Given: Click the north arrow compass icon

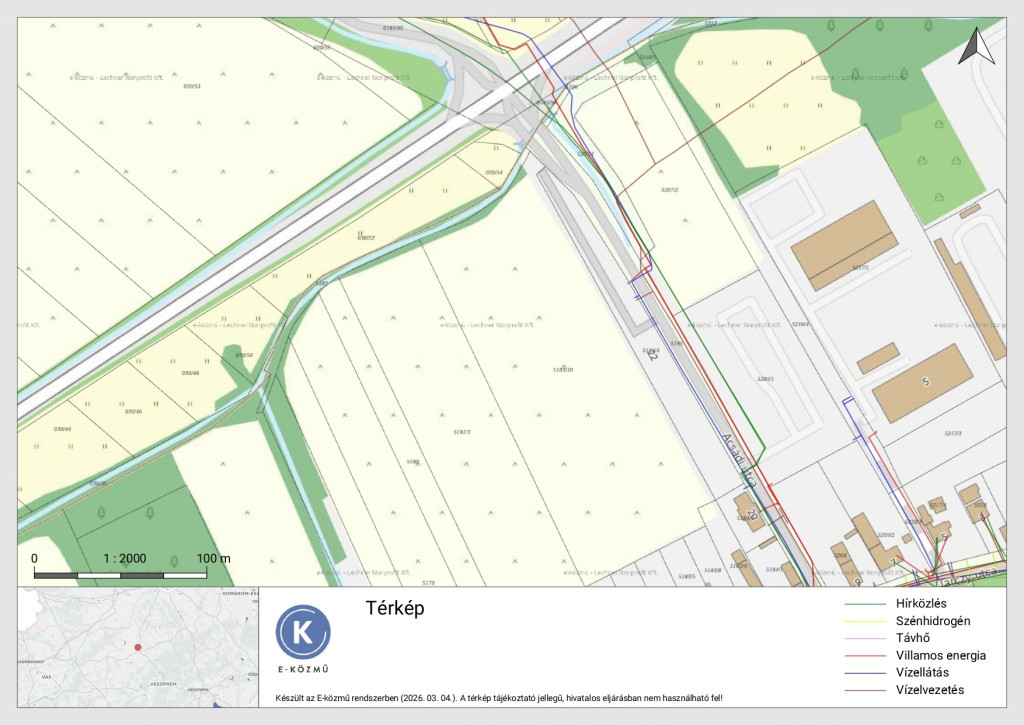Looking at the screenshot, I should point(976,48).
